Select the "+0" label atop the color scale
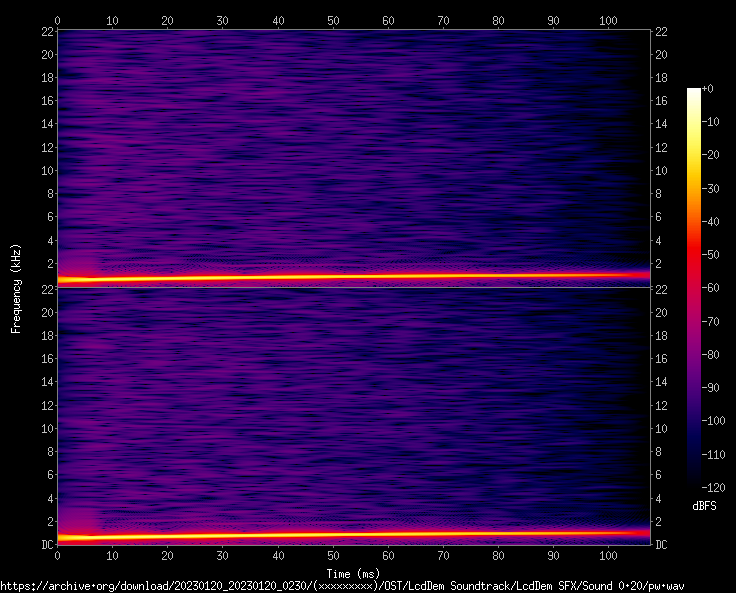 point(706,89)
